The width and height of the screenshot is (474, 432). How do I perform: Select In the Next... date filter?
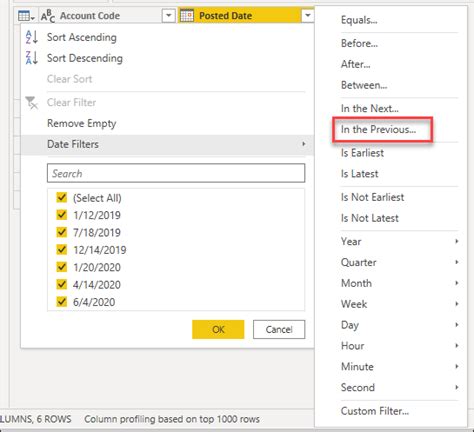point(370,108)
